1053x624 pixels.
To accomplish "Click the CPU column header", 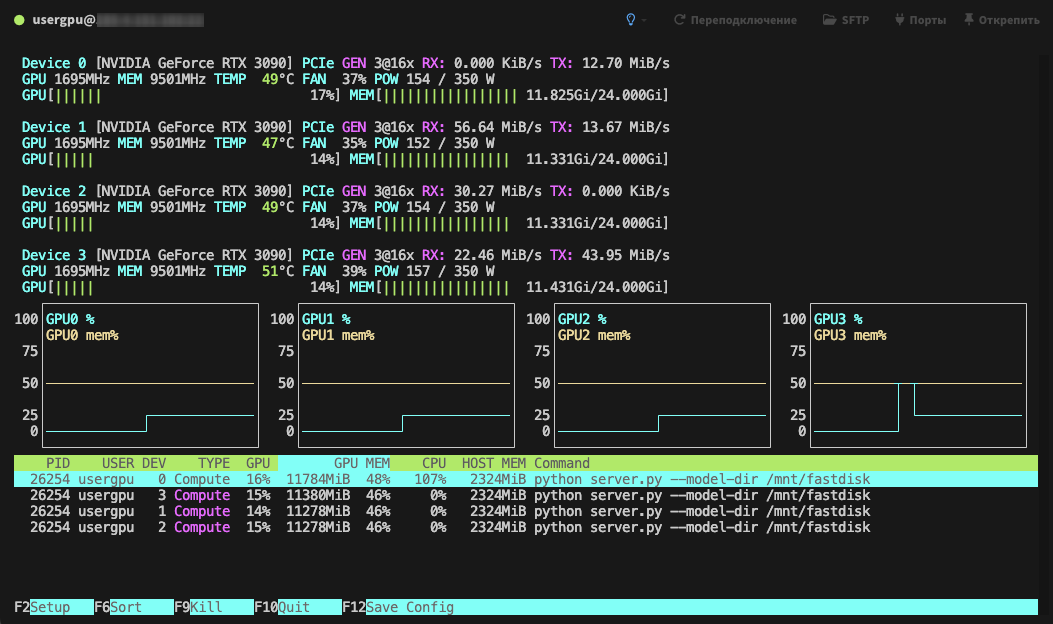I will coord(434,463).
